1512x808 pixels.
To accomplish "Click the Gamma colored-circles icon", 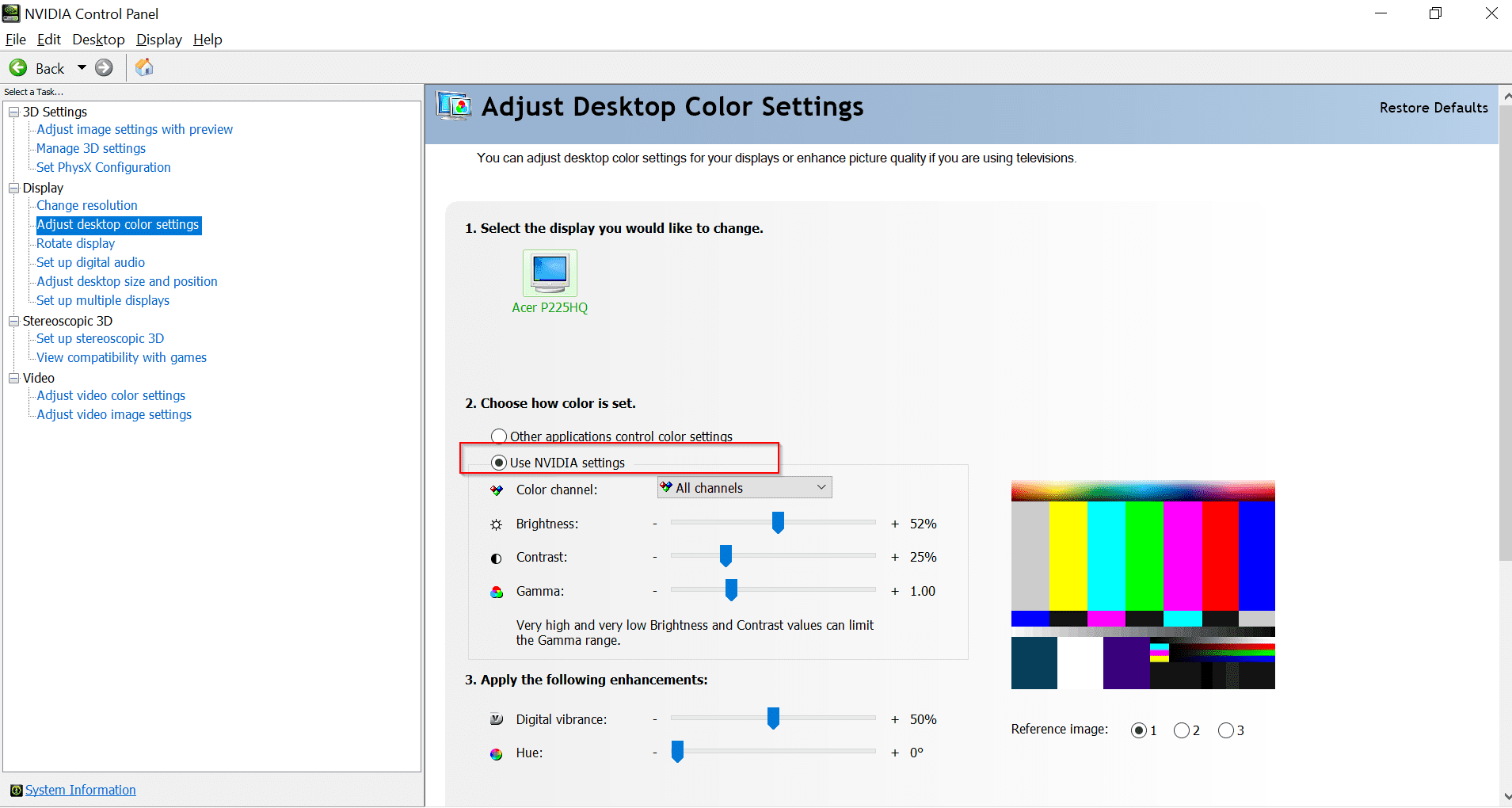I will click(497, 592).
